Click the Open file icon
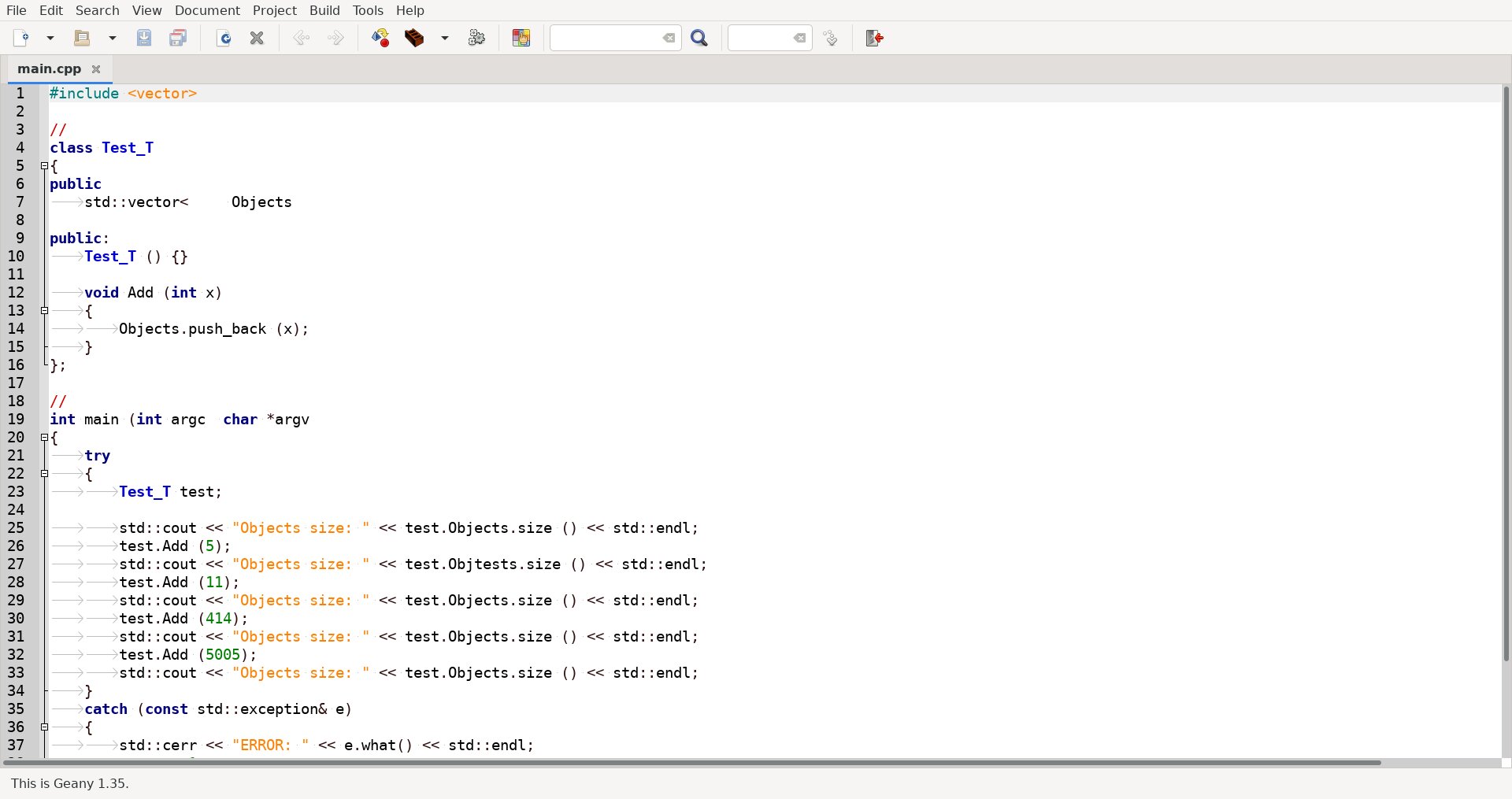The width and height of the screenshot is (1512, 799). [82, 38]
